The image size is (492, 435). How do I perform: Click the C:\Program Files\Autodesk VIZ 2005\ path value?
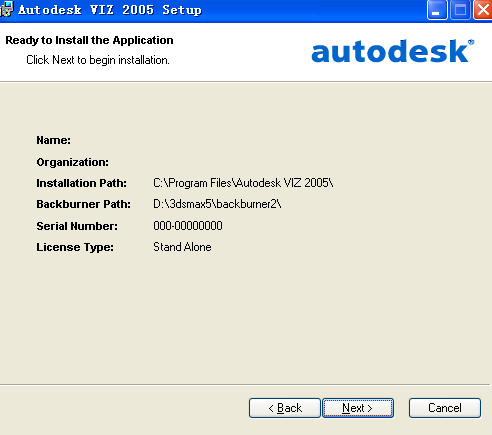coord(243,183)
